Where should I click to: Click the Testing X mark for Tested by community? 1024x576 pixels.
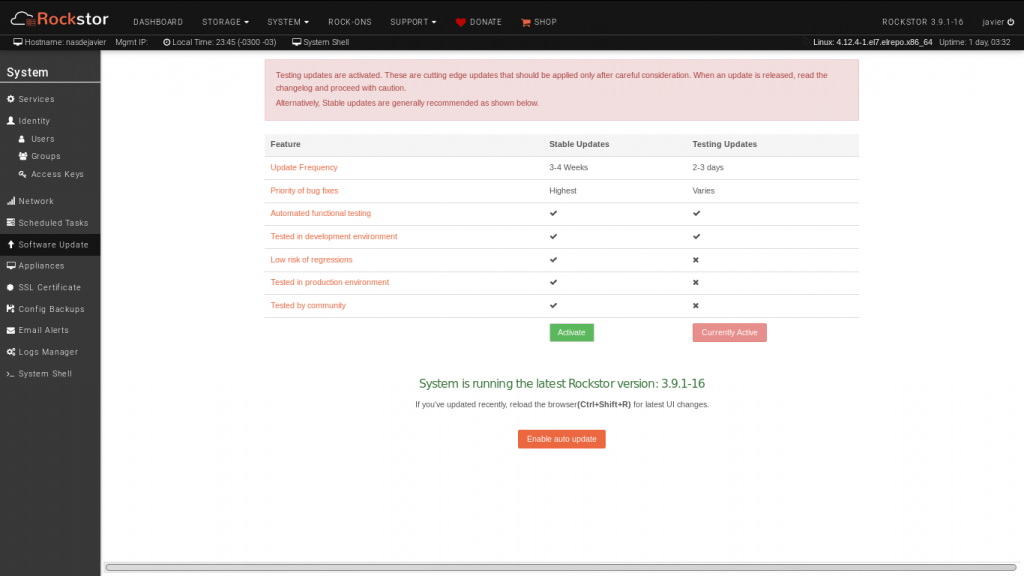click(696, 306)
